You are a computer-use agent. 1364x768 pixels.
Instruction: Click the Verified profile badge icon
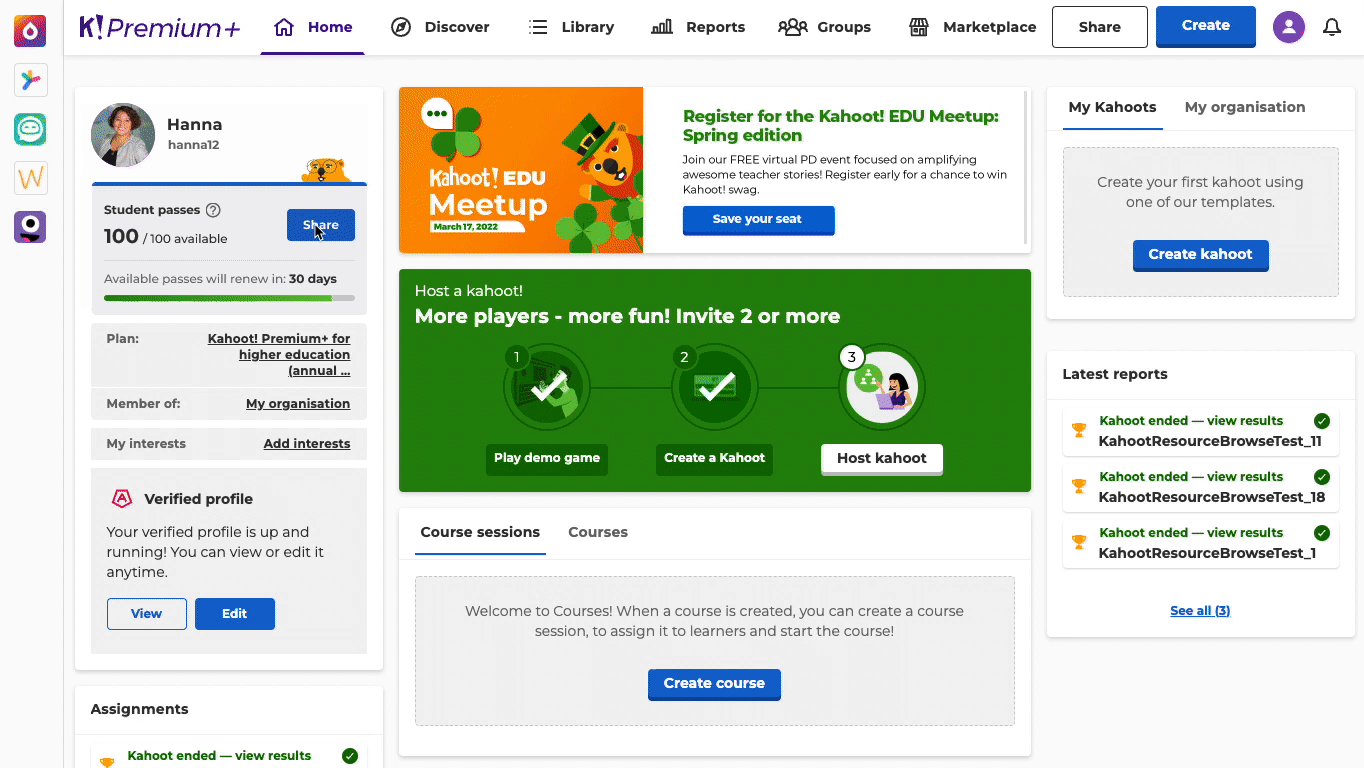(122, 499)
